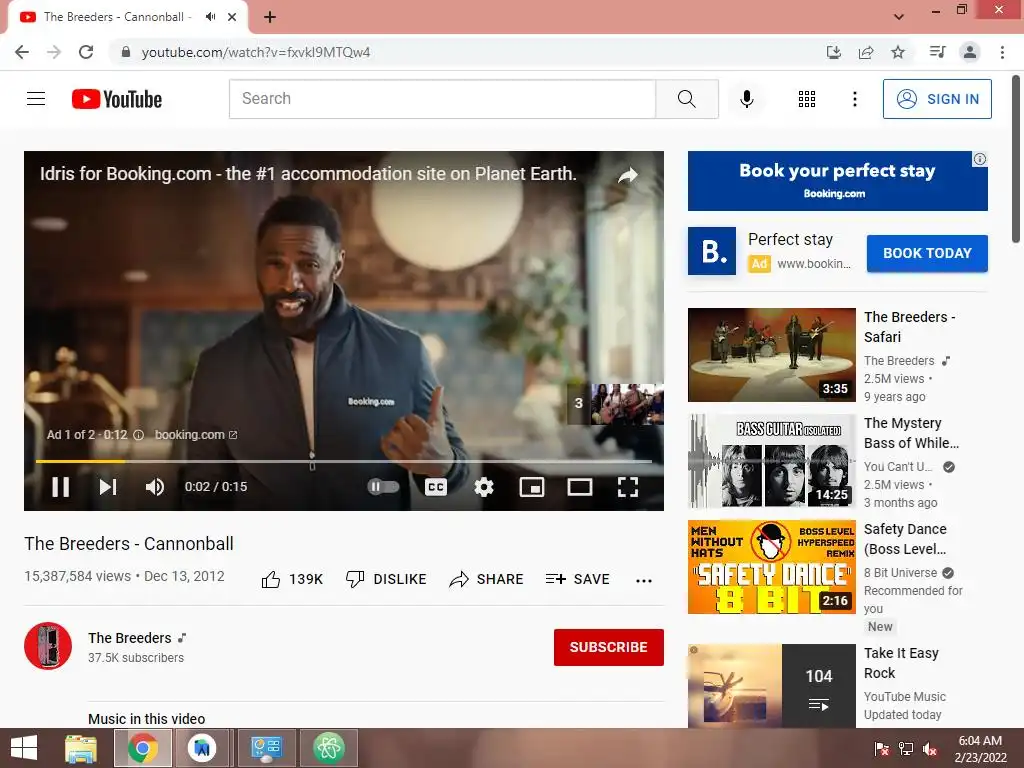This screenshot has height=768, width=1024.
Task: Open the Windows Start menu
Action: (x=24, y=748)
